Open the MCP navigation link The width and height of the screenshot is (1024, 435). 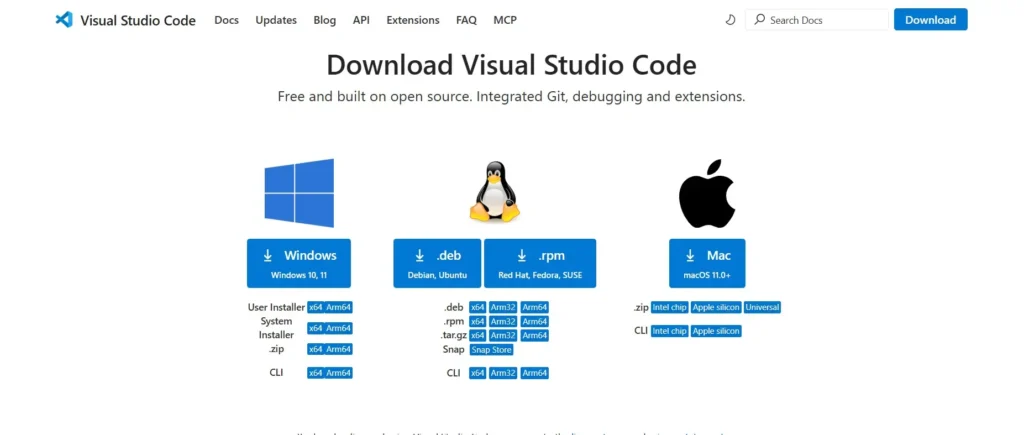505,20
